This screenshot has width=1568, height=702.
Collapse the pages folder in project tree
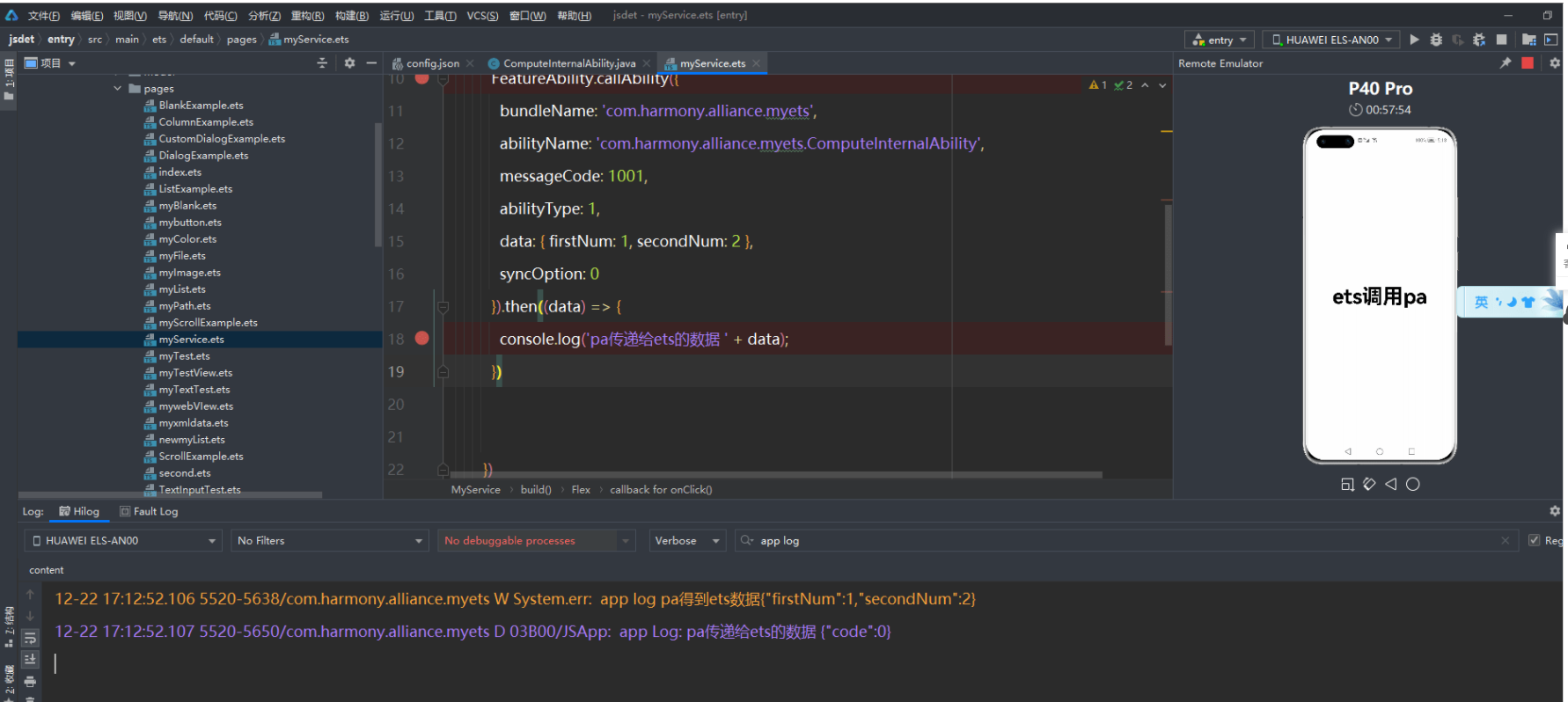(118, 89)
